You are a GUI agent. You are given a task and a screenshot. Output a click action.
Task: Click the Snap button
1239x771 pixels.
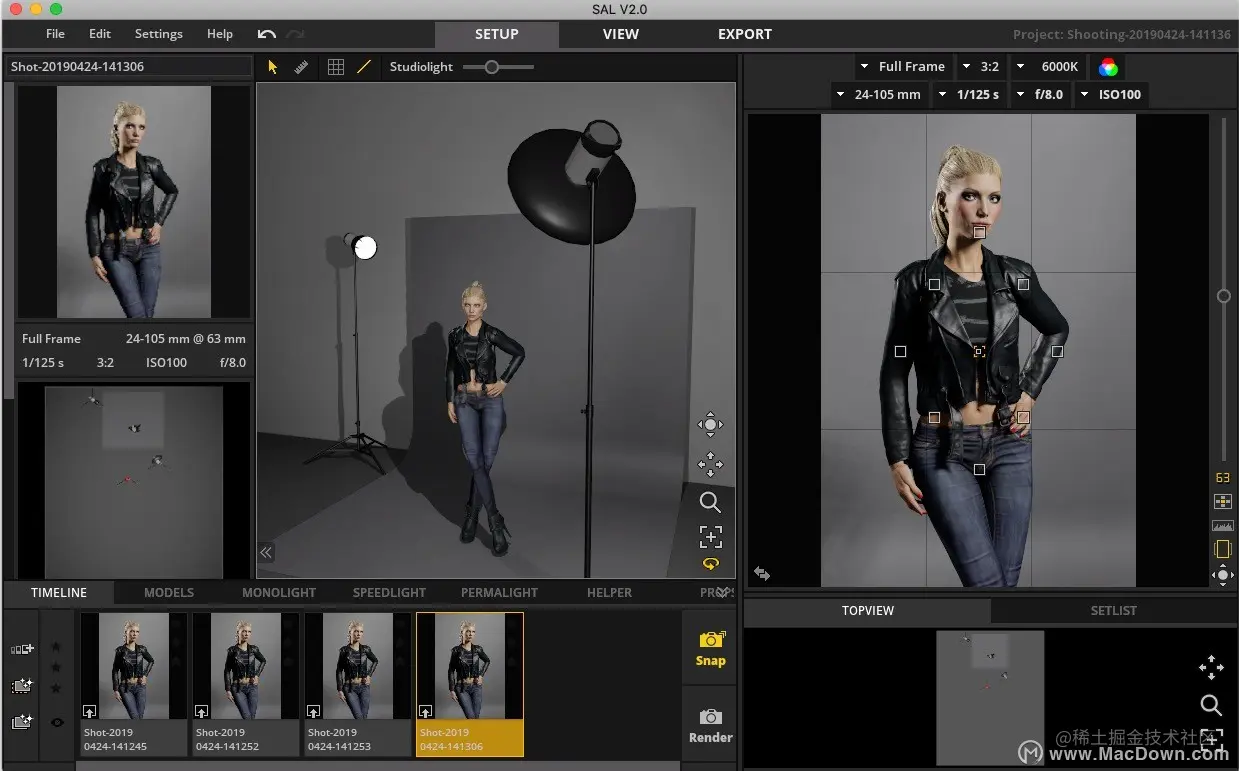[711, 648]
